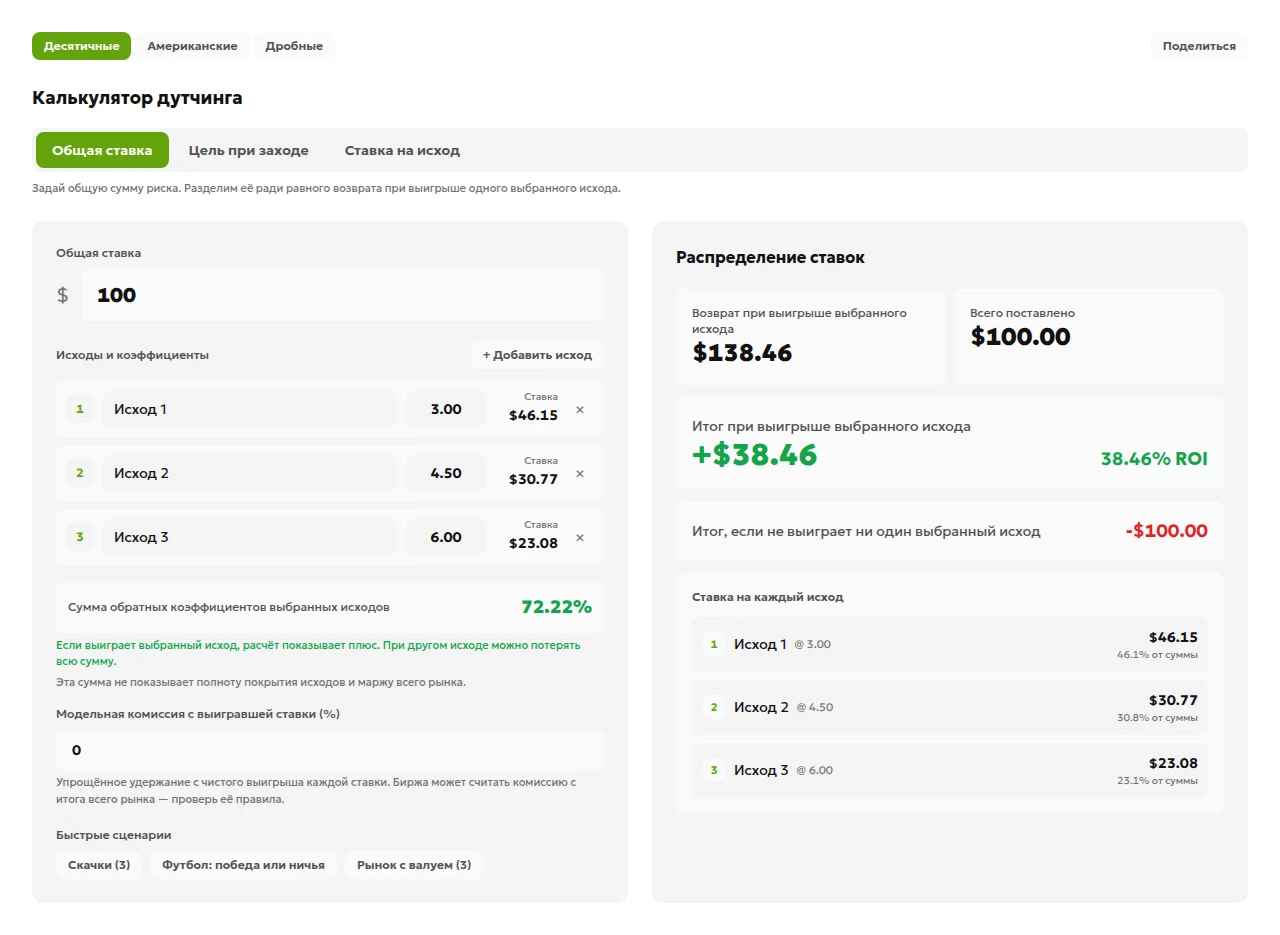This screenshot has height=935, width=1280.
Task: Remove Исход 2 with its × icon
Action: click(580, 474)
